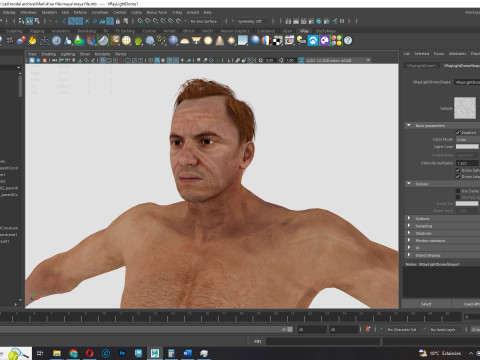
Task: Open the V-Ray menu in menu bar
Action: click(x=177, y=12)
